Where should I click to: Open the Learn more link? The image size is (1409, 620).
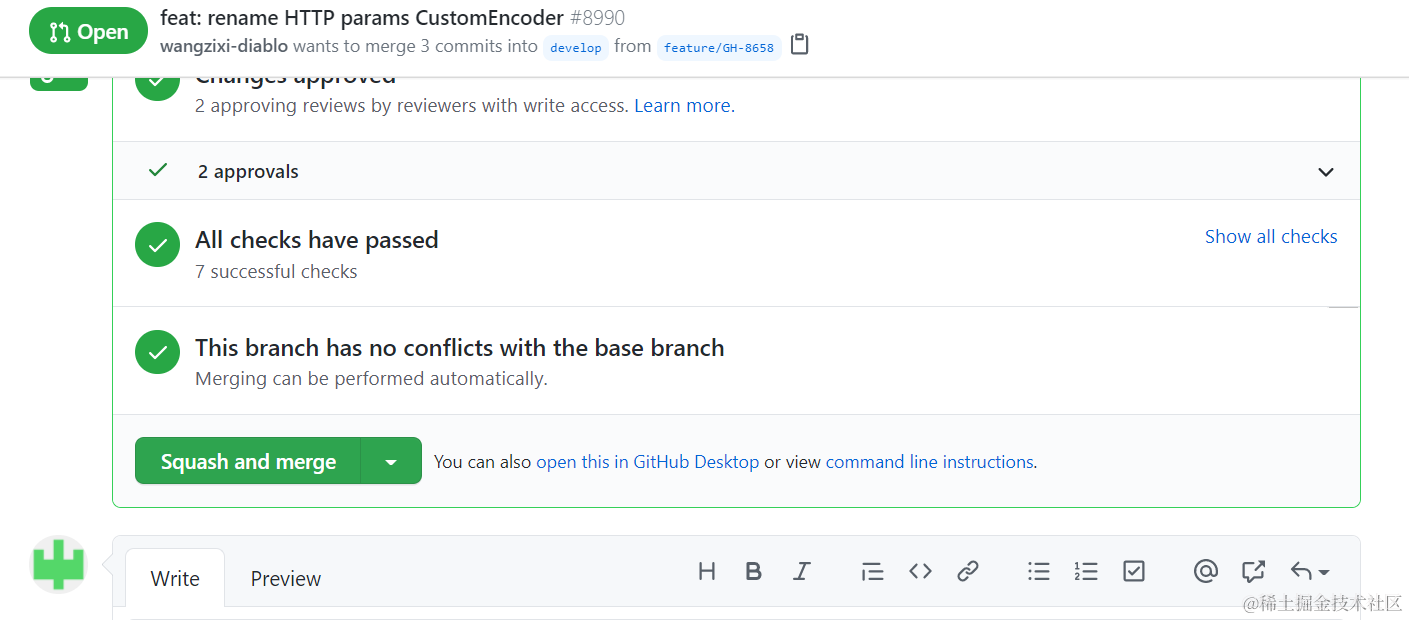click(x=682, y=105)
